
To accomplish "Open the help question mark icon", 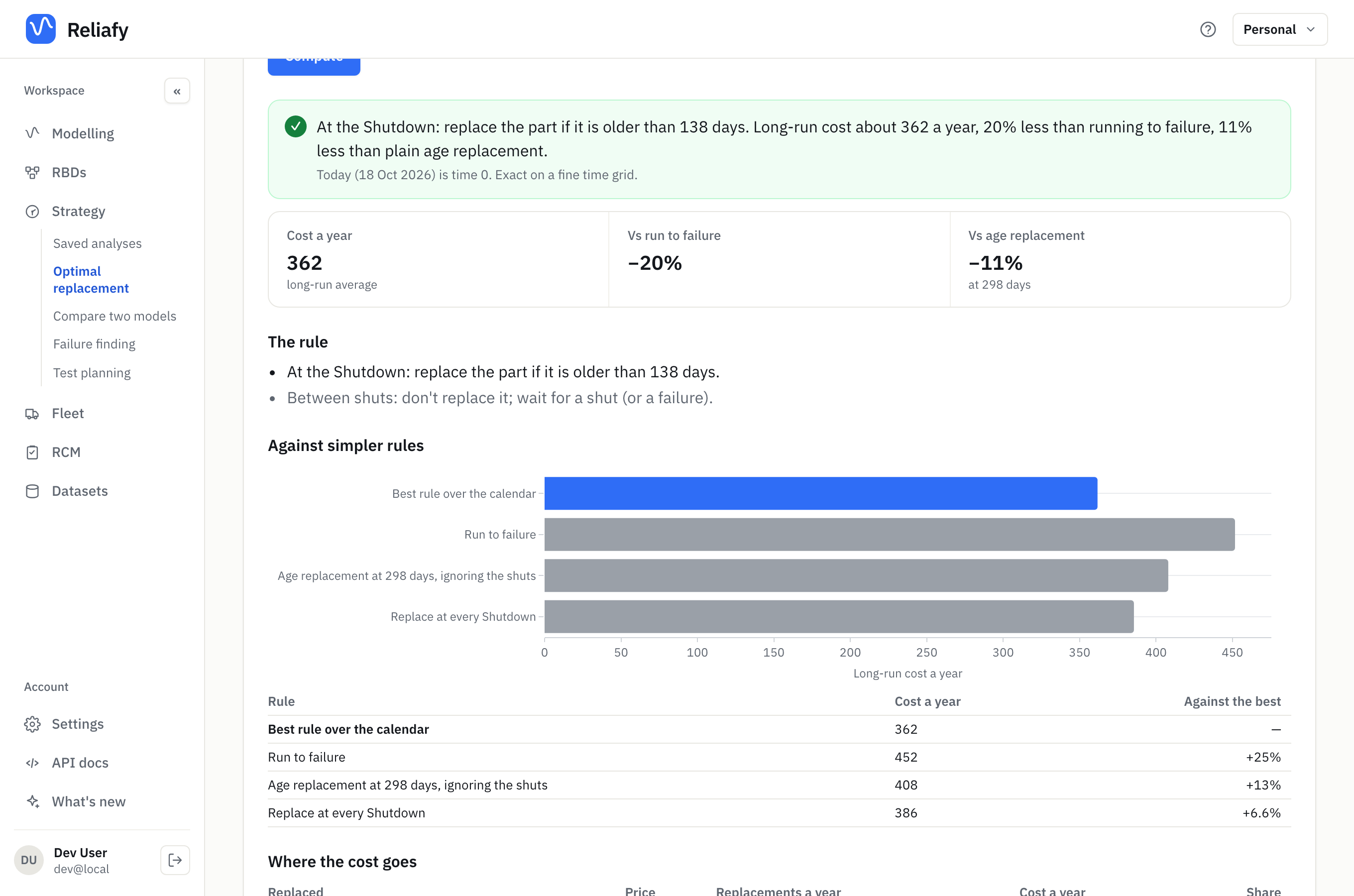I will [1208, 29].
